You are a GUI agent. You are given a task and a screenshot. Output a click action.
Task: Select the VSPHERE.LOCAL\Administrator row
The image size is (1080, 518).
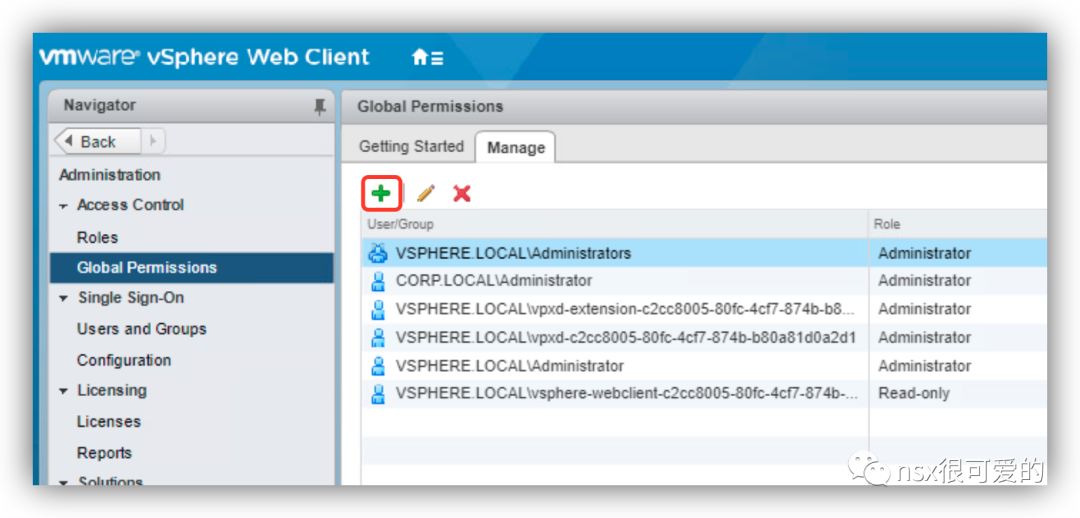tap(704, 366)
